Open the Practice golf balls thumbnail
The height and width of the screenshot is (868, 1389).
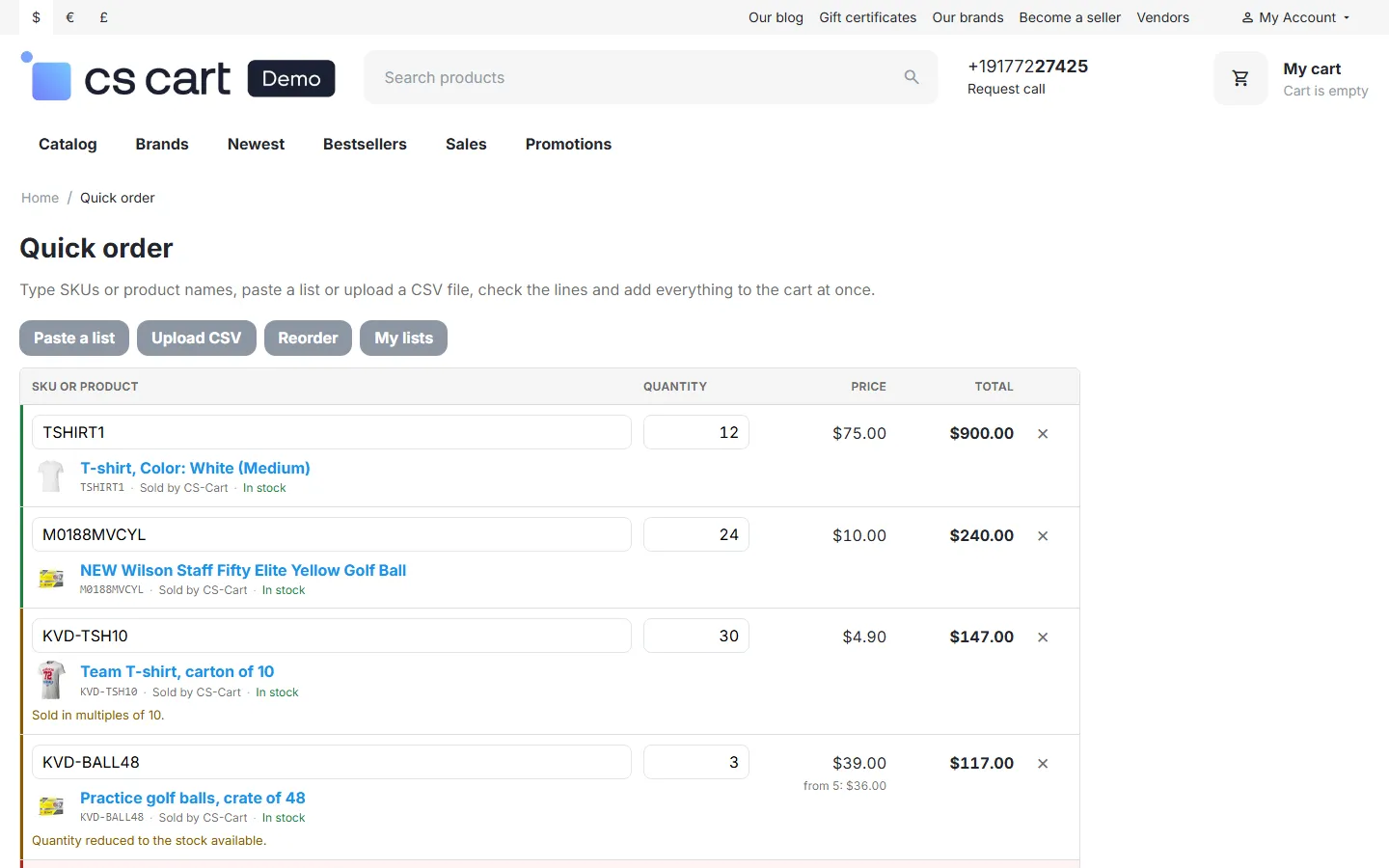click(x=51, y=806)
